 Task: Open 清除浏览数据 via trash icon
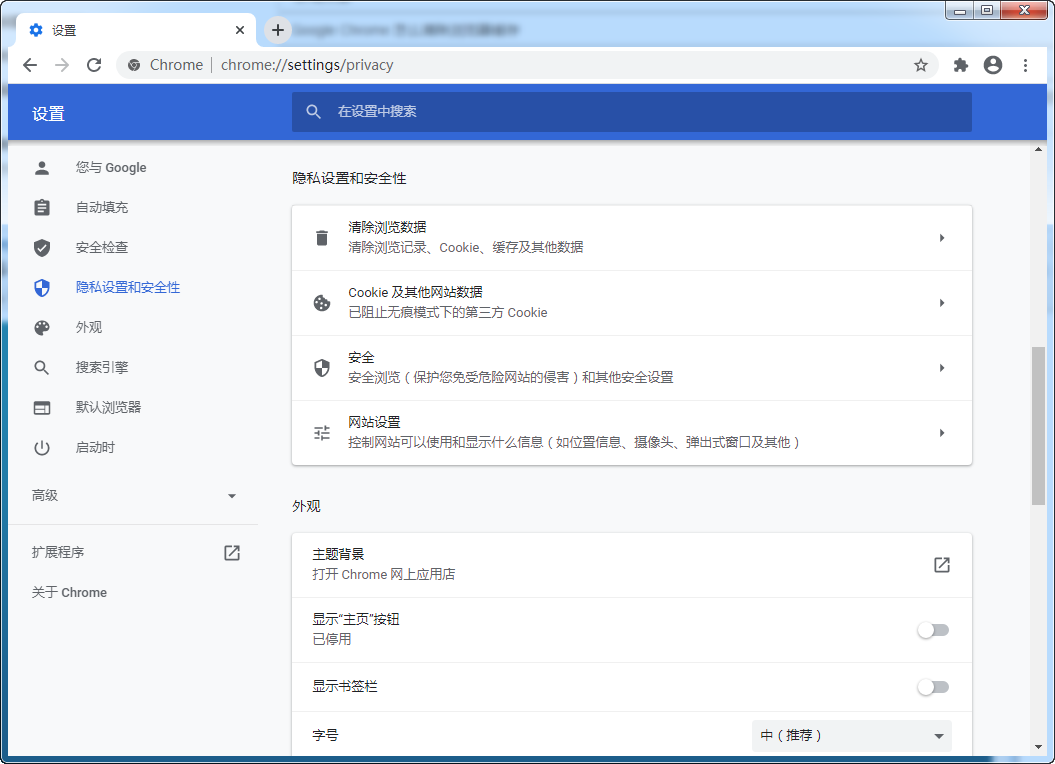point(321,237)
